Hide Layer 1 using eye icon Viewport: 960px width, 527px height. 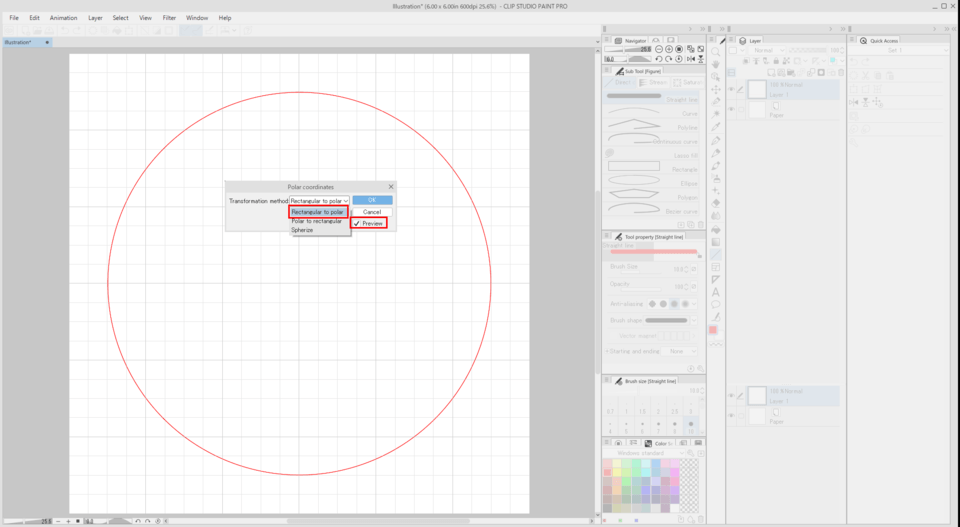(x=732, y=90)
